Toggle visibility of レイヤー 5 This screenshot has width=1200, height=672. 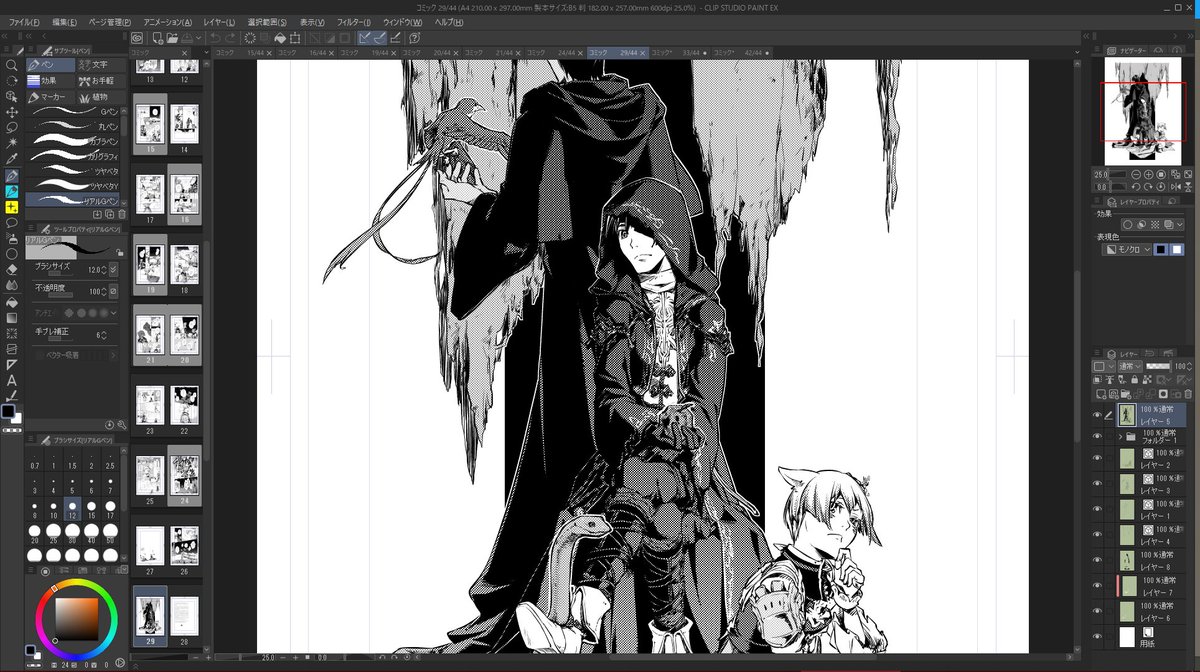coord(1097,415)
